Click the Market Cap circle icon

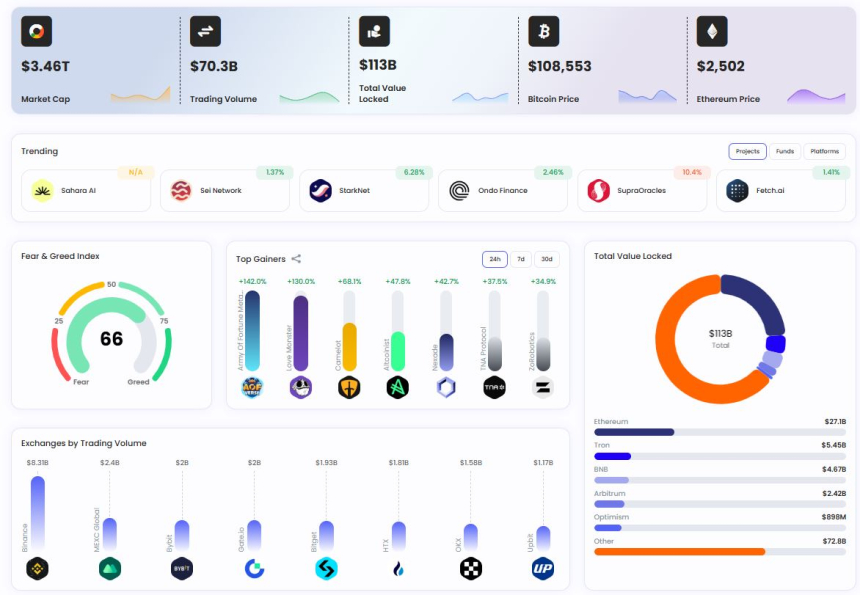pos(37,32)
